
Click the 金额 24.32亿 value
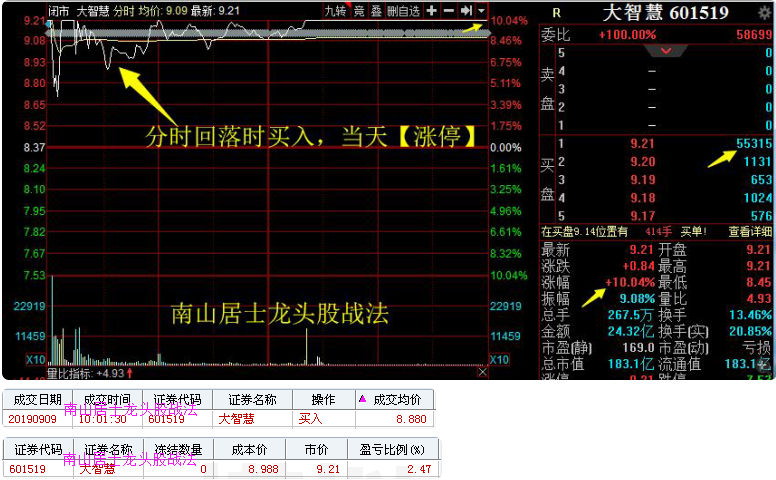point(631,332)
